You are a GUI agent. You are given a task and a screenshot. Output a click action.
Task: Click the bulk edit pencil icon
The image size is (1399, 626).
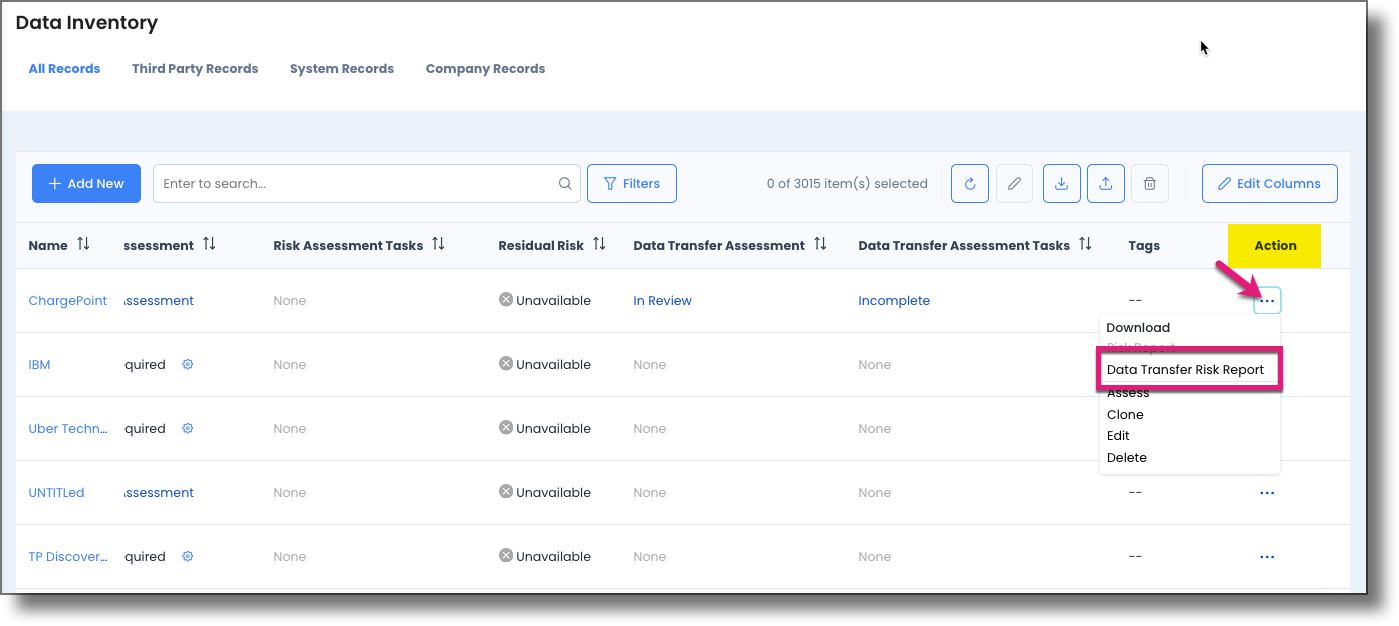(1013, 183)
